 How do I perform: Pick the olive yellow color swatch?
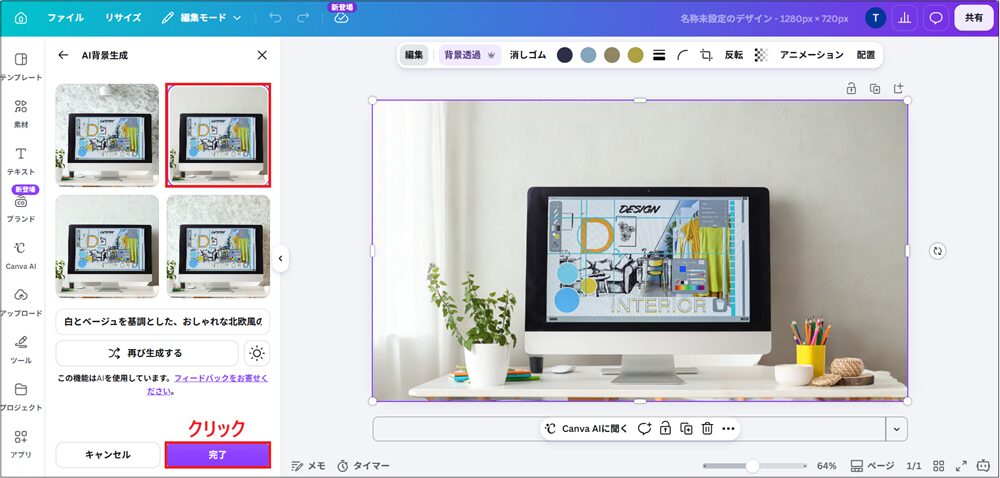tap(635, 55)
